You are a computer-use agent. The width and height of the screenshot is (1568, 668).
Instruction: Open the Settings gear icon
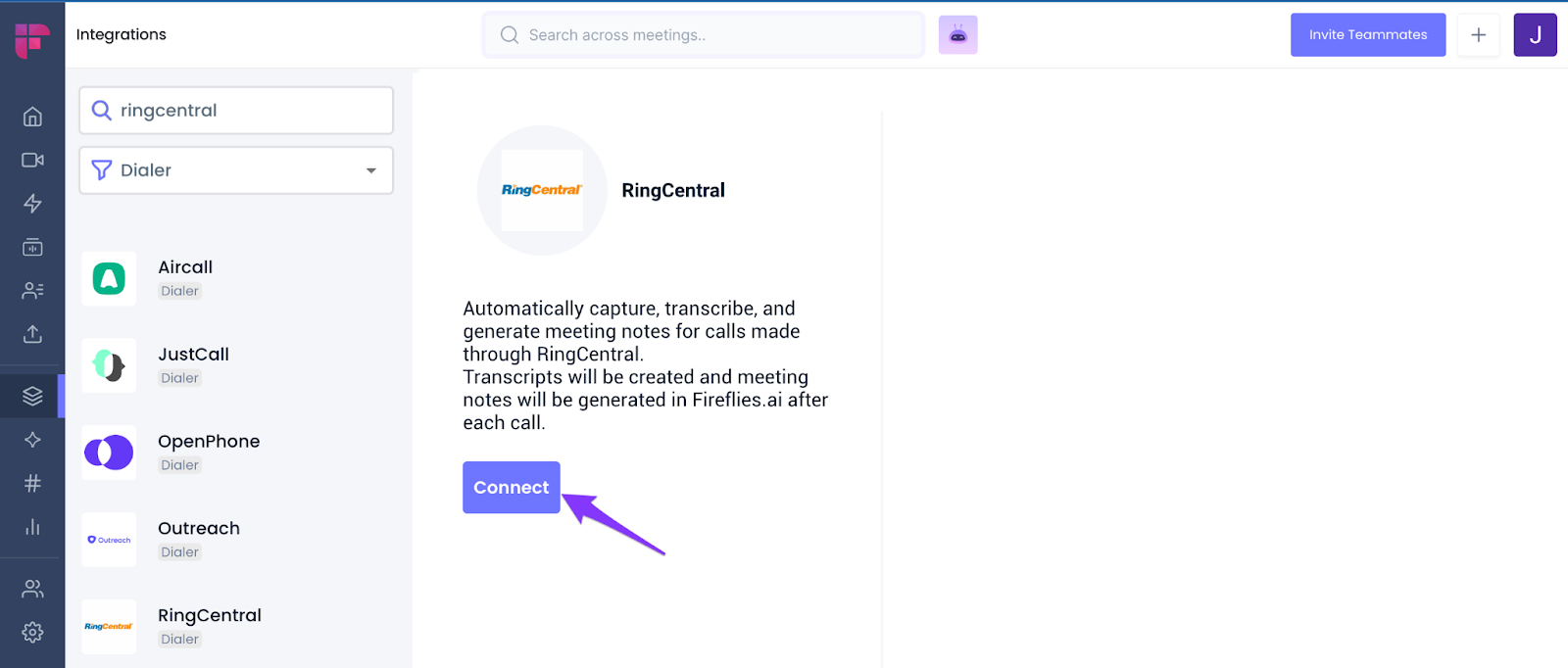pyautogui.click(x=32, y=632)
